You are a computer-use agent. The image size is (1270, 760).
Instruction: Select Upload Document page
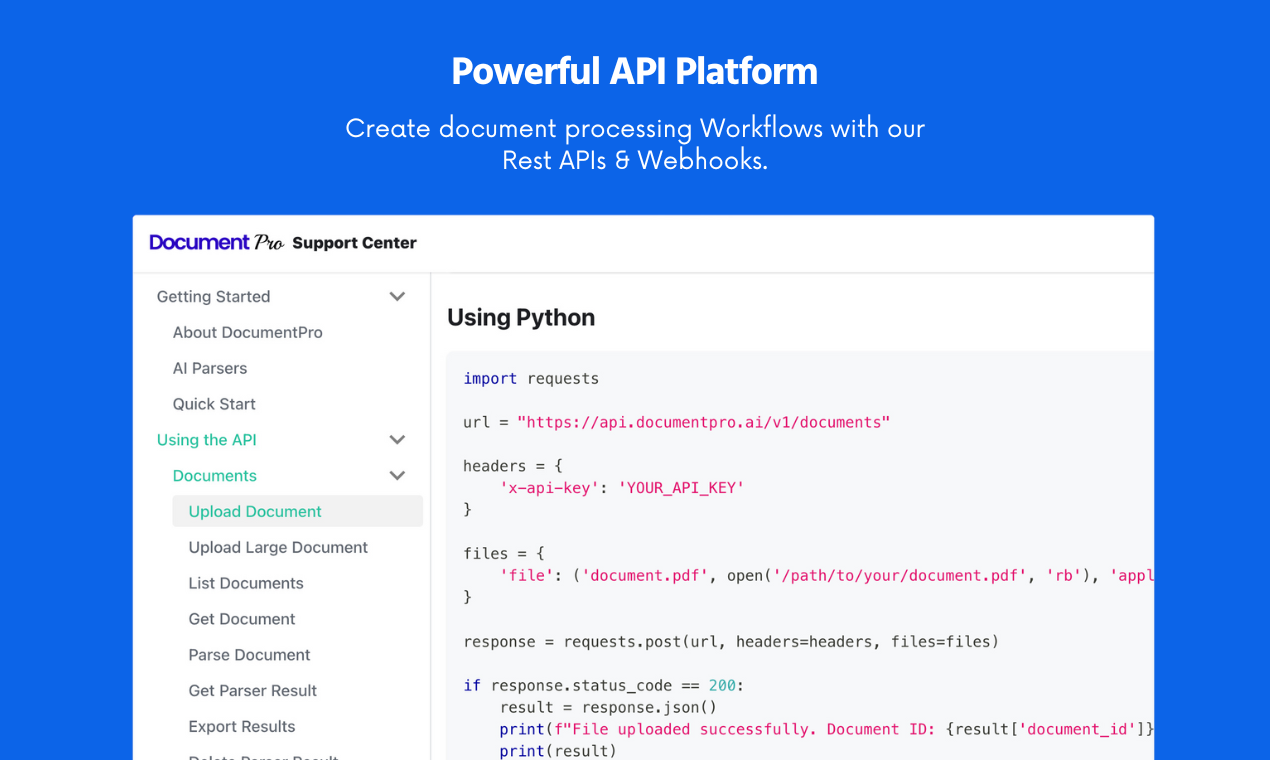click(x=297, y=511)
